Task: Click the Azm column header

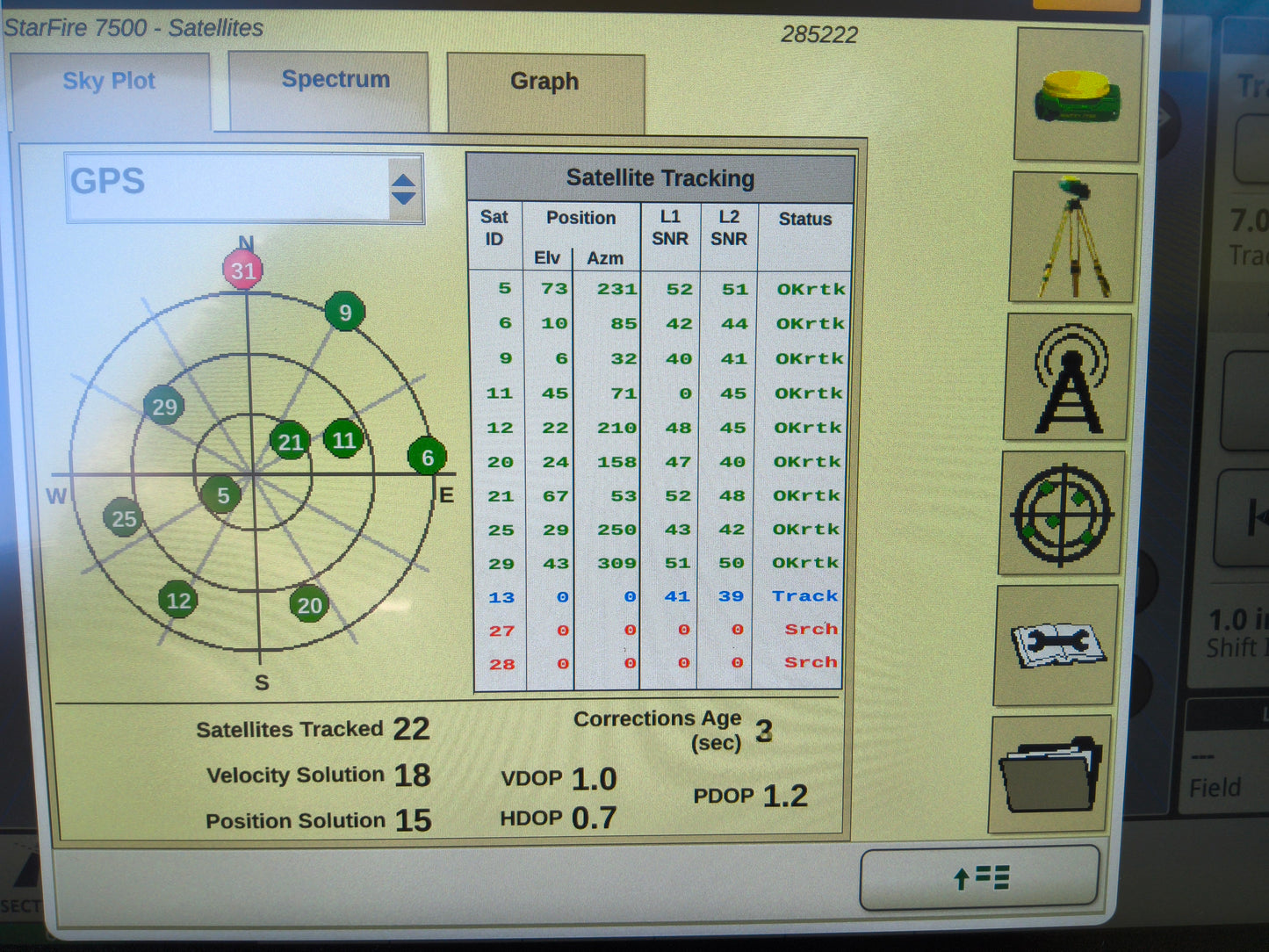Action: (x=605, y=258)
